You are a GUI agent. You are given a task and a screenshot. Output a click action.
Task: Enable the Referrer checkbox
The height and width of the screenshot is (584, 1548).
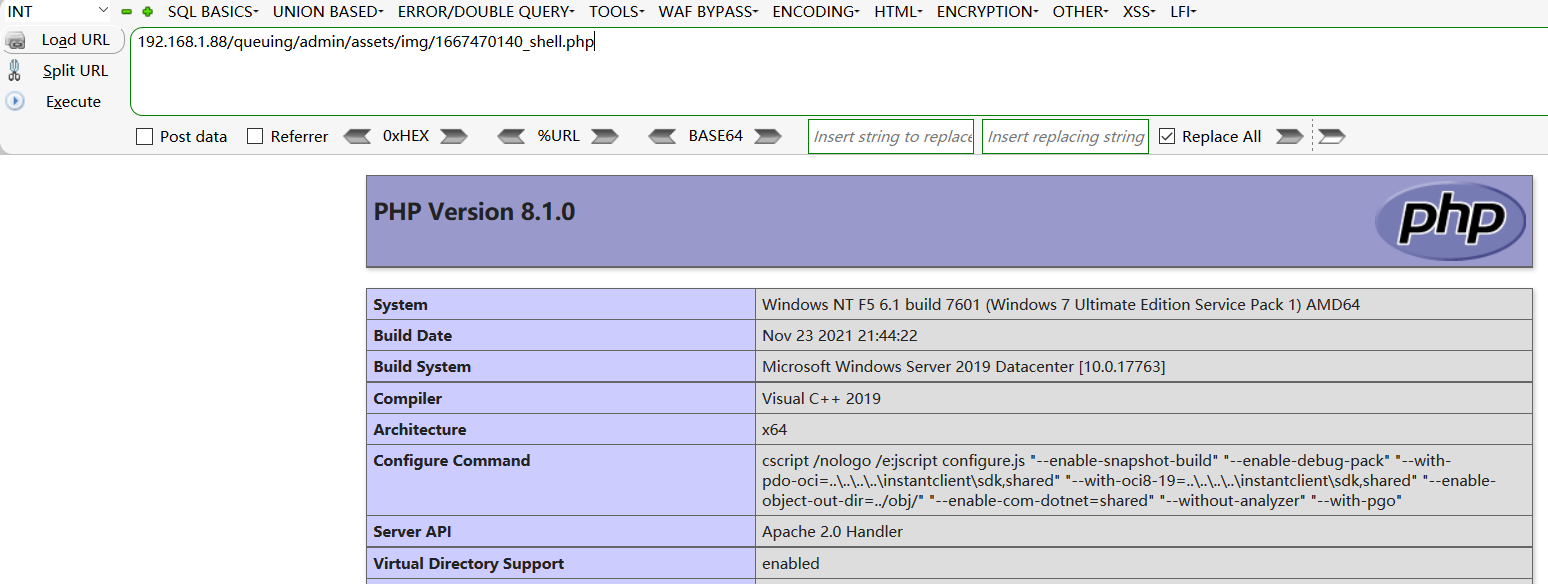(255, 136)
